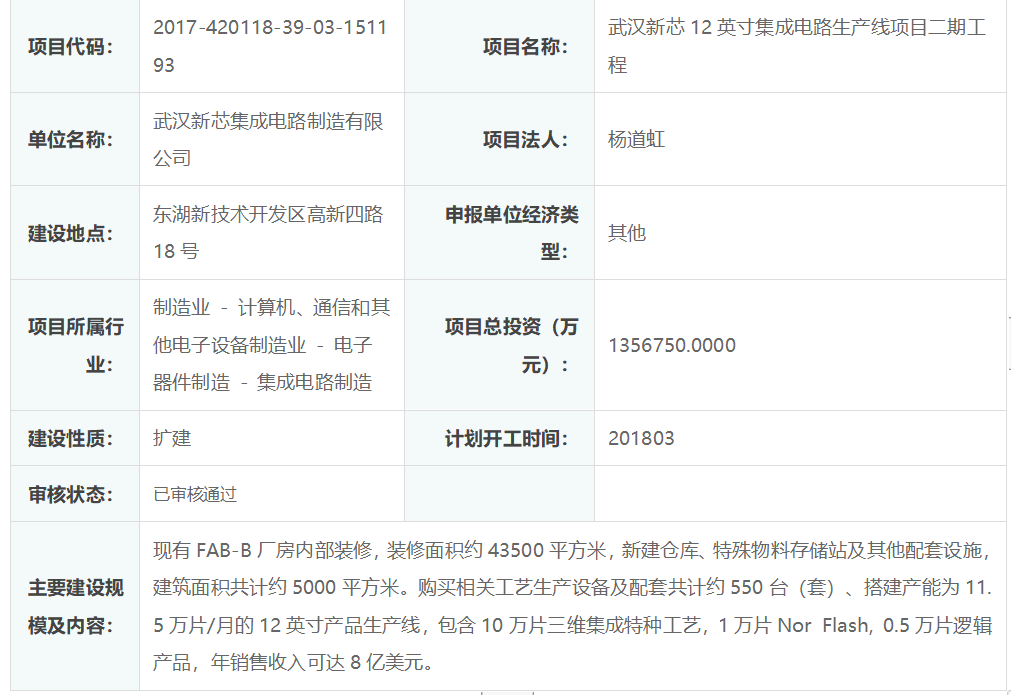Click the 项目所属行业 label
The height and width of the screenshot is (695, 1011).
click(x=75, y=345)
